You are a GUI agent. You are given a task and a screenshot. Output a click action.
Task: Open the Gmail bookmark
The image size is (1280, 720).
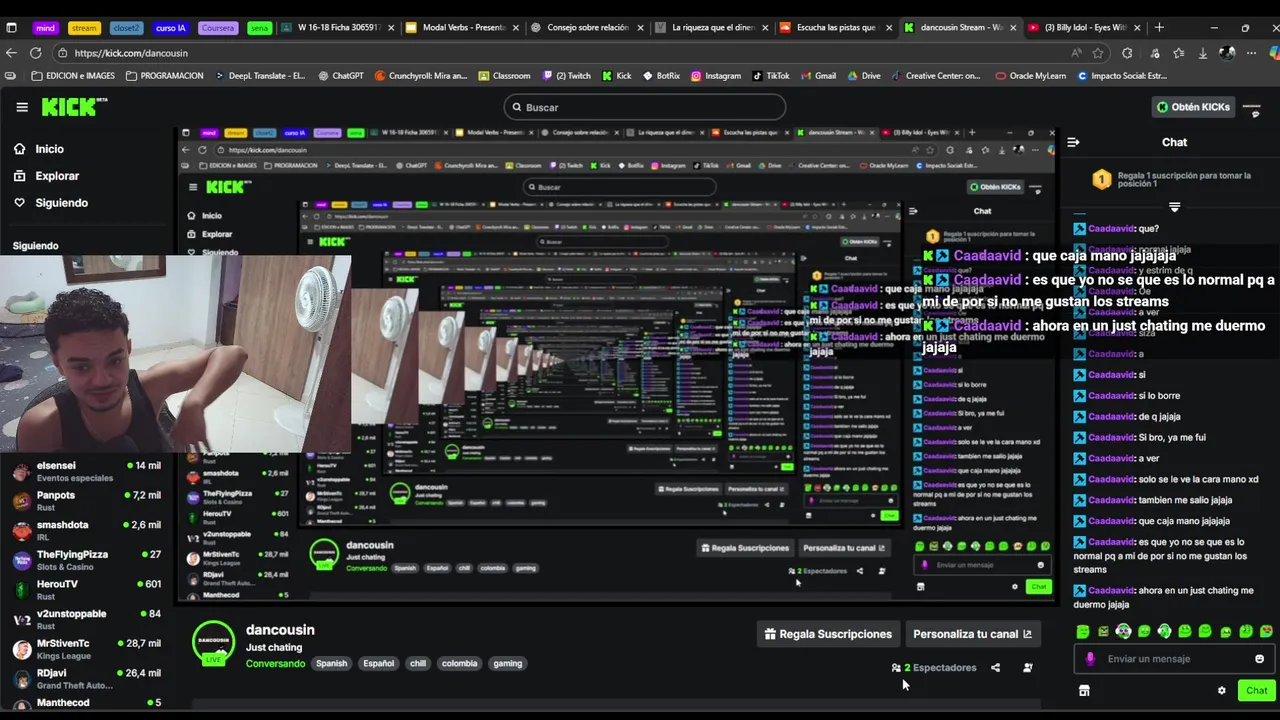pos(818,76)
